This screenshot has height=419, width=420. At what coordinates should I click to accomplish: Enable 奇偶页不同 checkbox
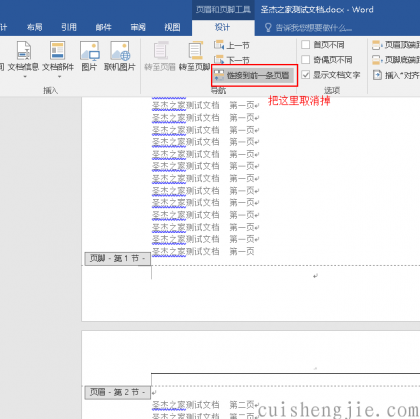click(x=305, y=60)
